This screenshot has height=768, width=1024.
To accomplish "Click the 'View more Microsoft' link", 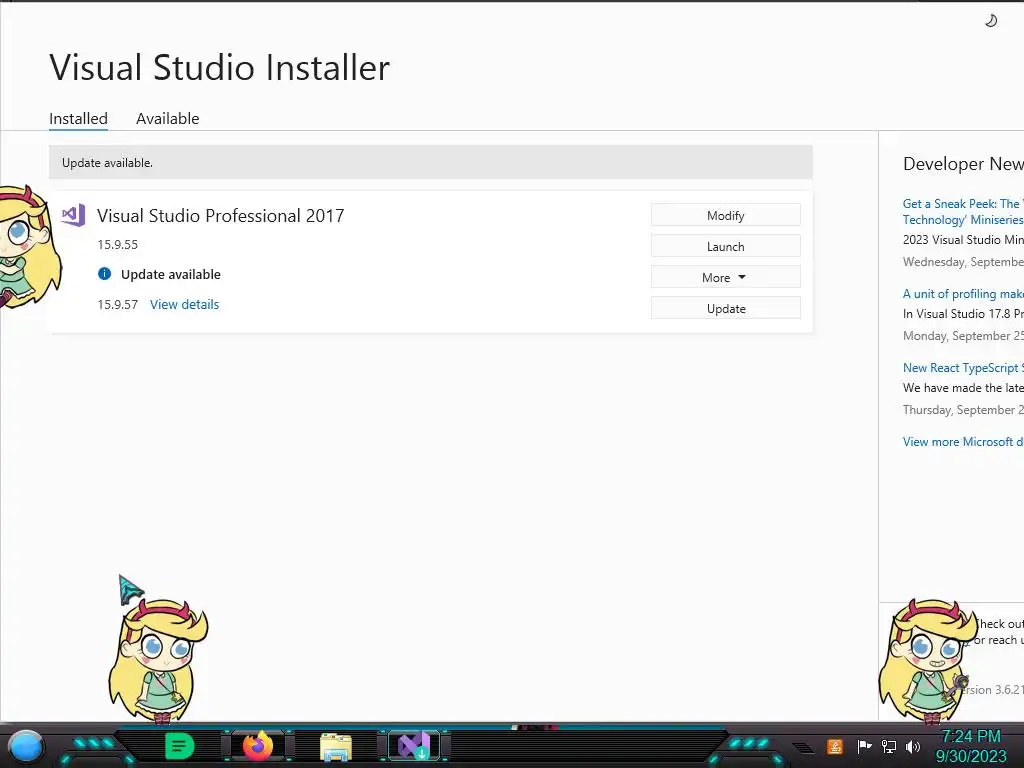I will pyautogui.click(x=963, y=441).
